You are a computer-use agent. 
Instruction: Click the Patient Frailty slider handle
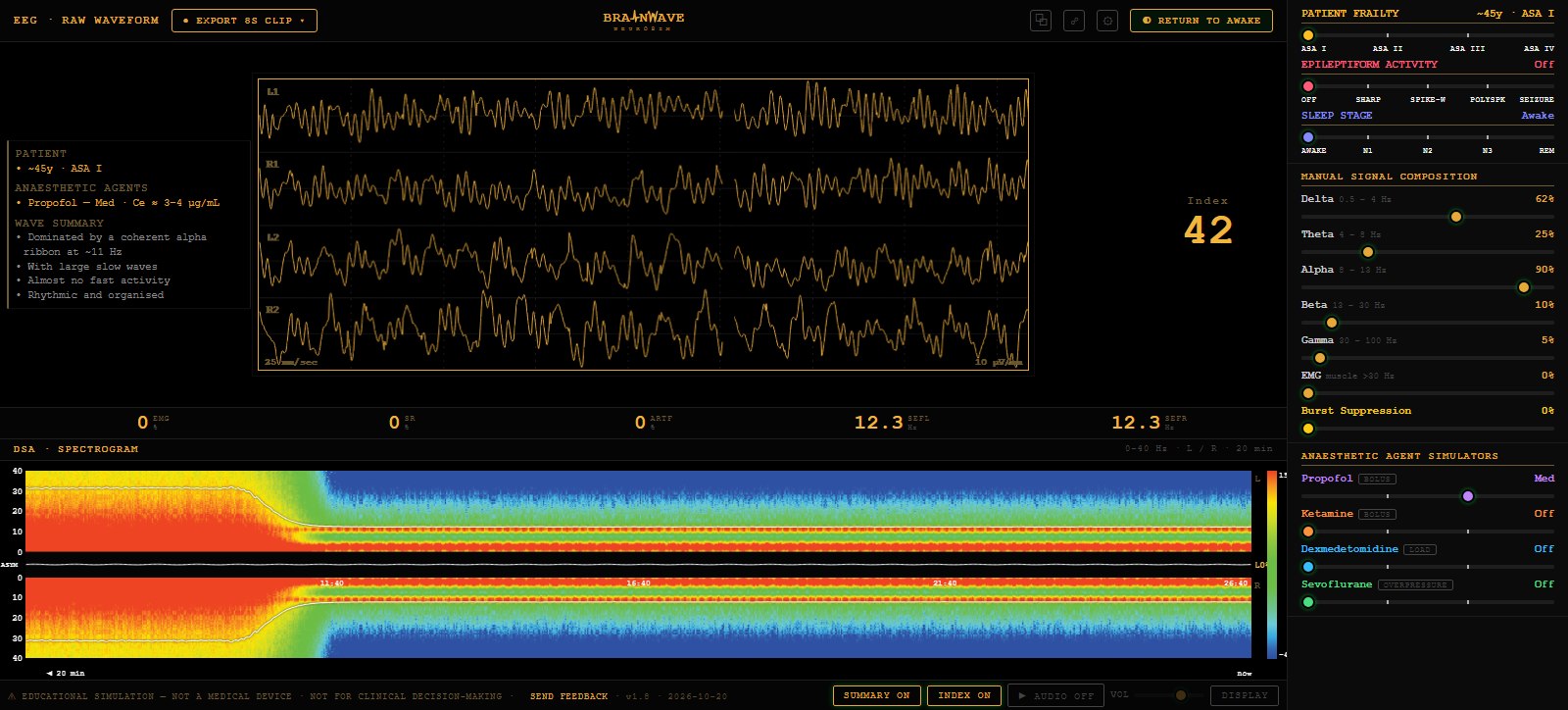(1308, 35)
